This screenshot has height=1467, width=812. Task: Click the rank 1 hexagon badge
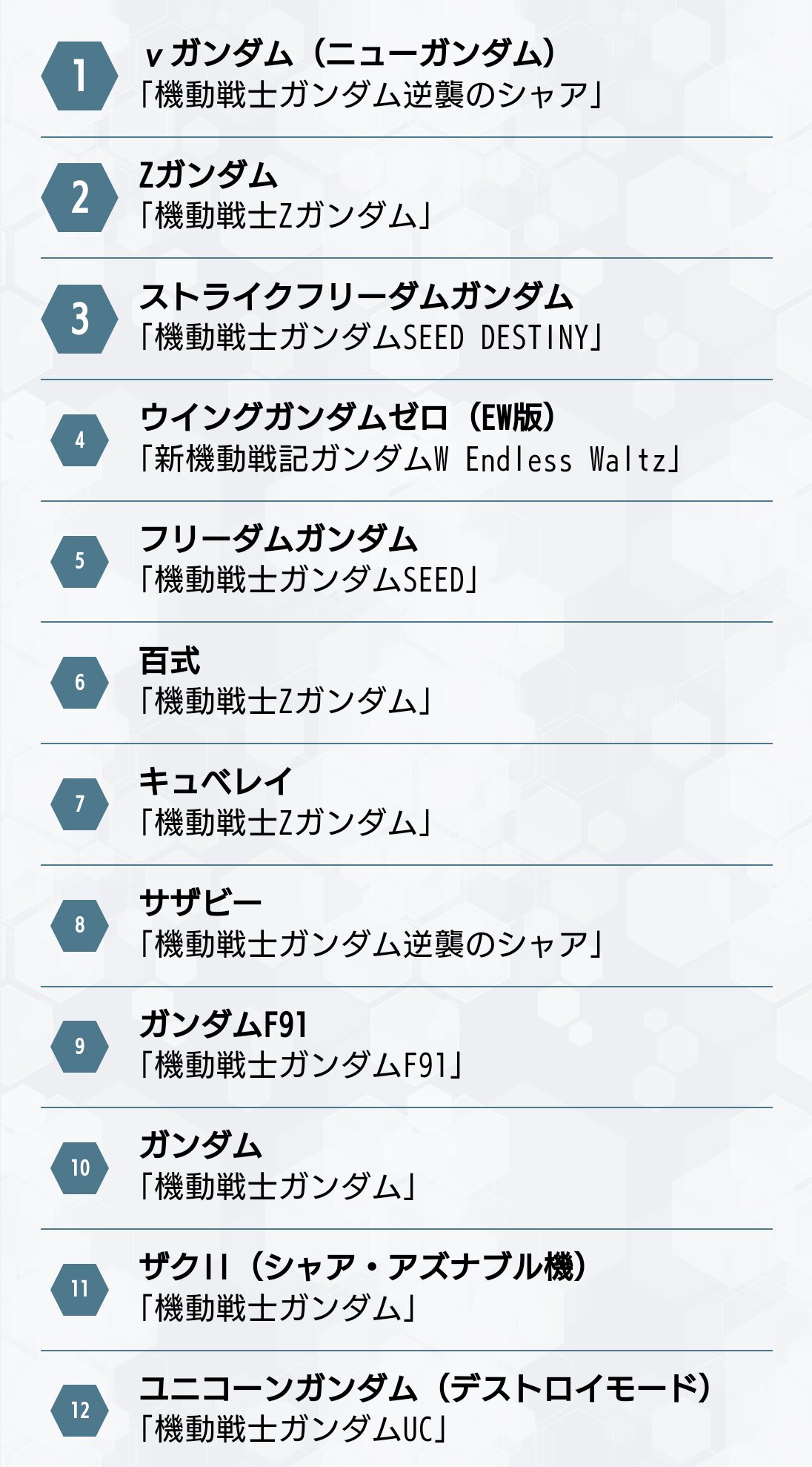(x=79, y=76)
